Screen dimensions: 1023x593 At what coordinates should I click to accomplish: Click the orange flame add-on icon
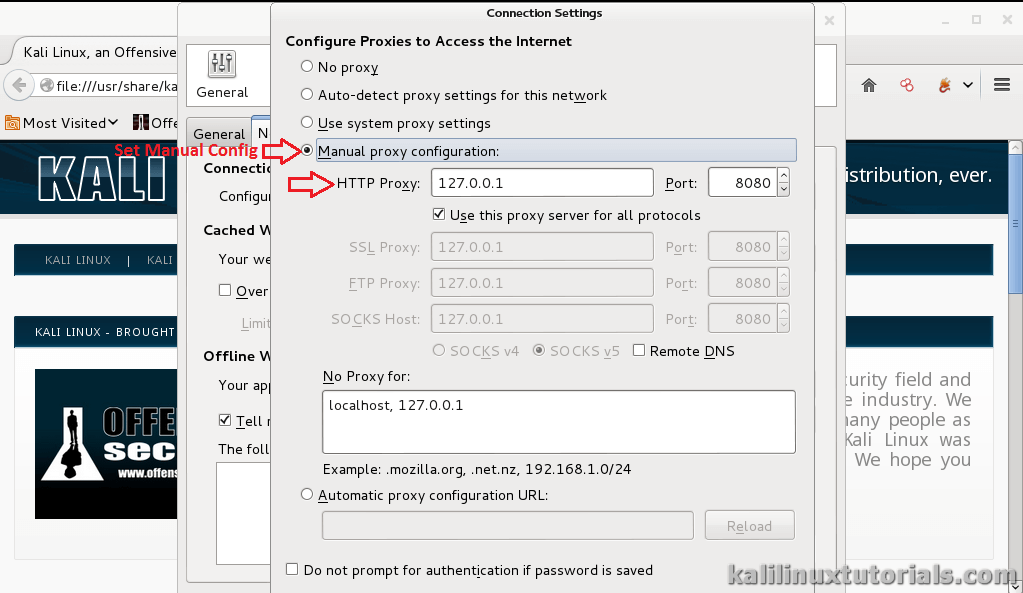click(x=944, y=85)
